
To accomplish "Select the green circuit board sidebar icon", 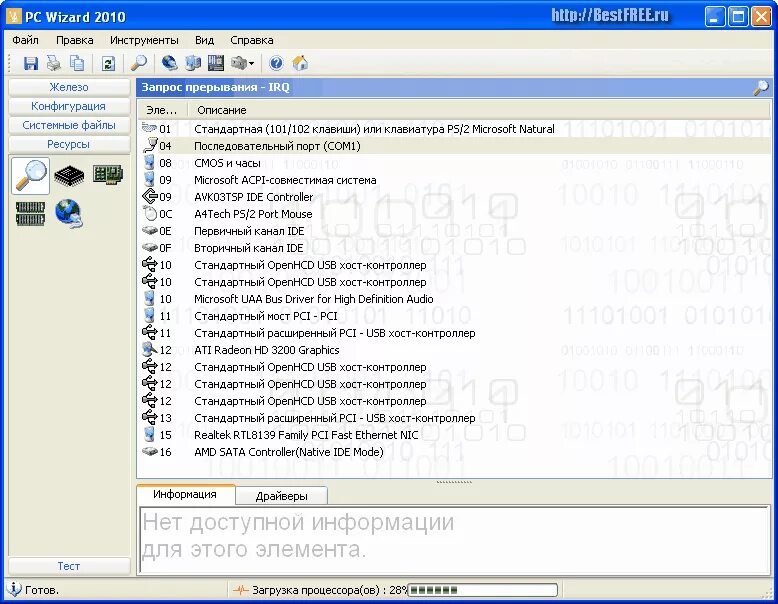I will click(108, 175).
